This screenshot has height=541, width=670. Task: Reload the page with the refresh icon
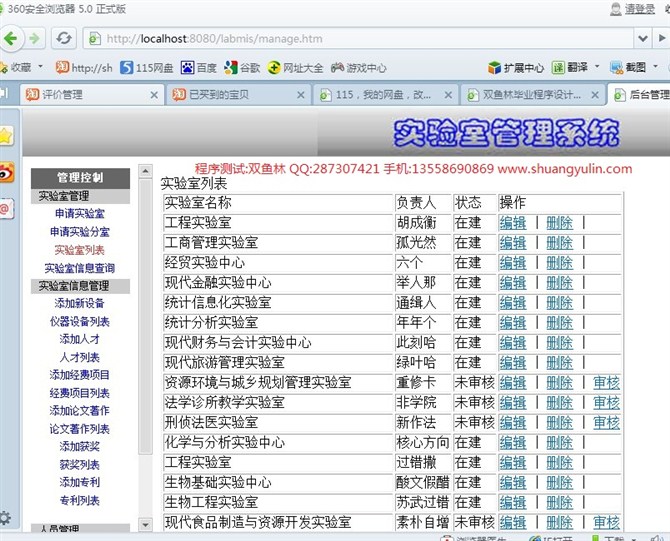64,38
